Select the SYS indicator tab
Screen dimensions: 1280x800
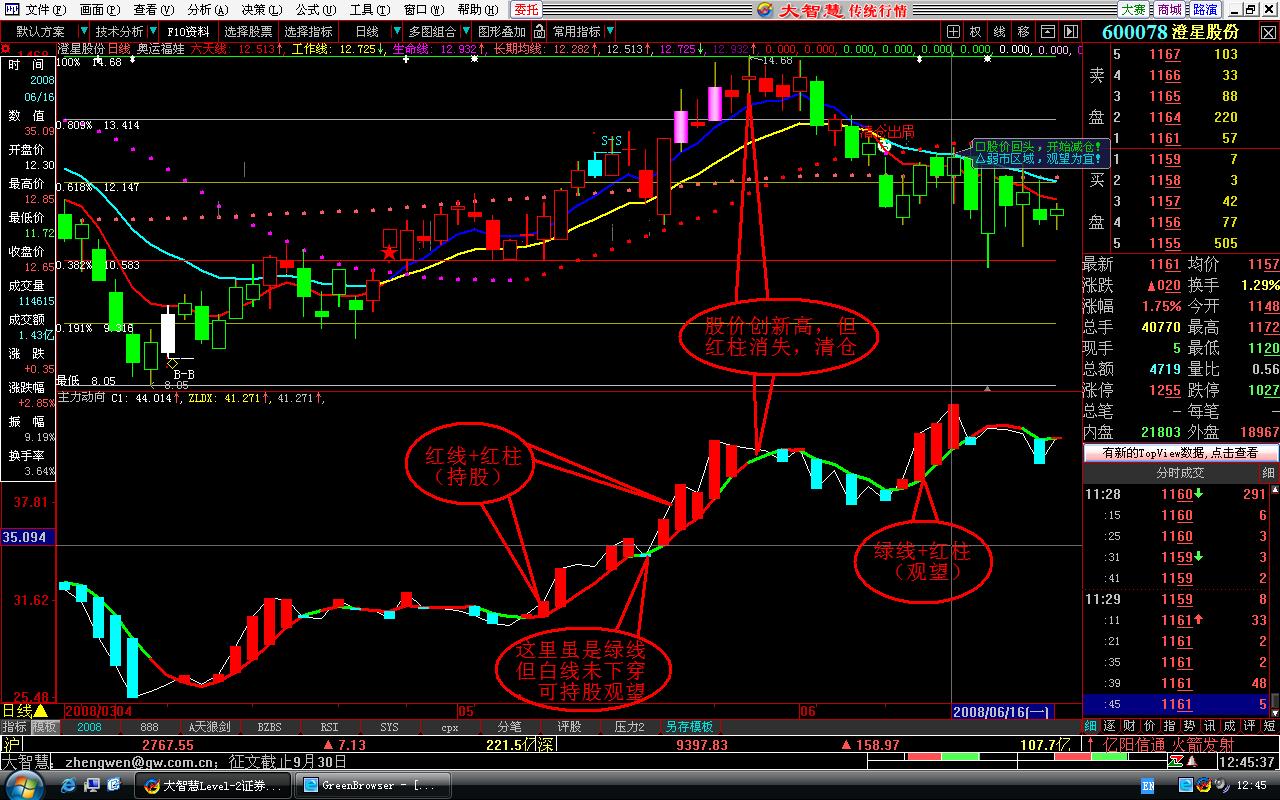[x=389, y=727]
